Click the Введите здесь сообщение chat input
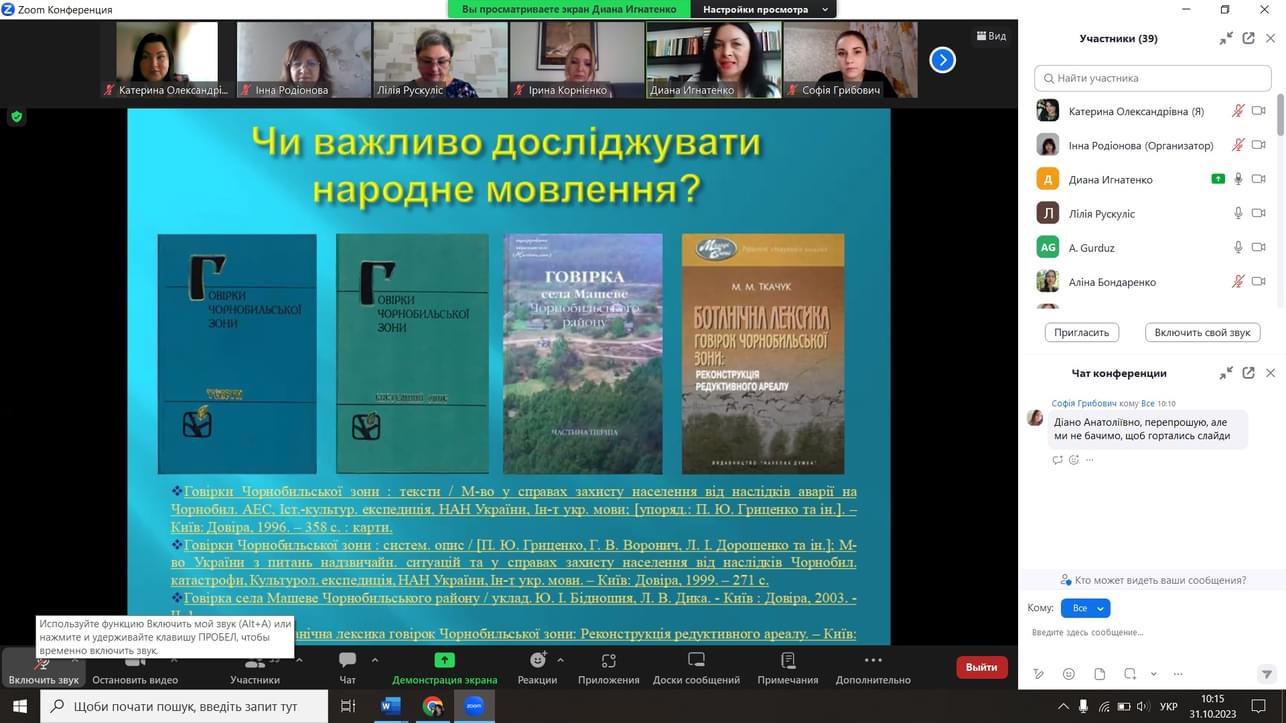The height and width of the screenshot is (723, 1286). pyautogui.click(x=1152, y=633)
